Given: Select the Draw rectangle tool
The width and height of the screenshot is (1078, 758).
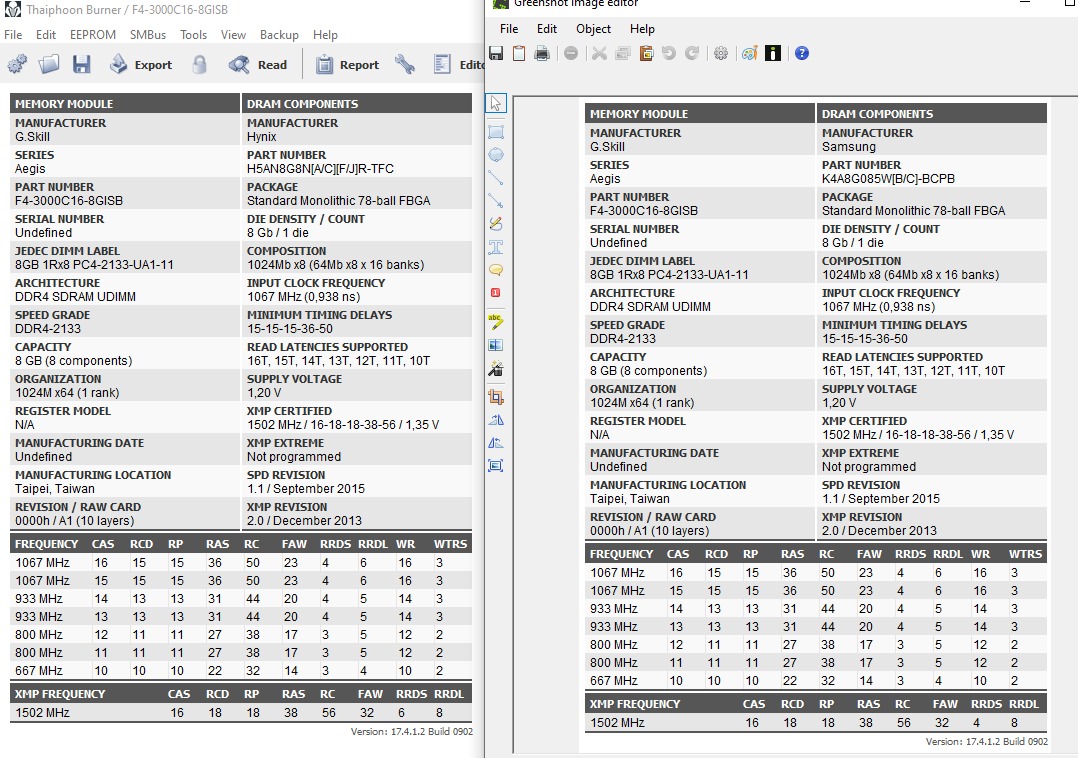Looking at the screenshot, I should tap(496, 131).
